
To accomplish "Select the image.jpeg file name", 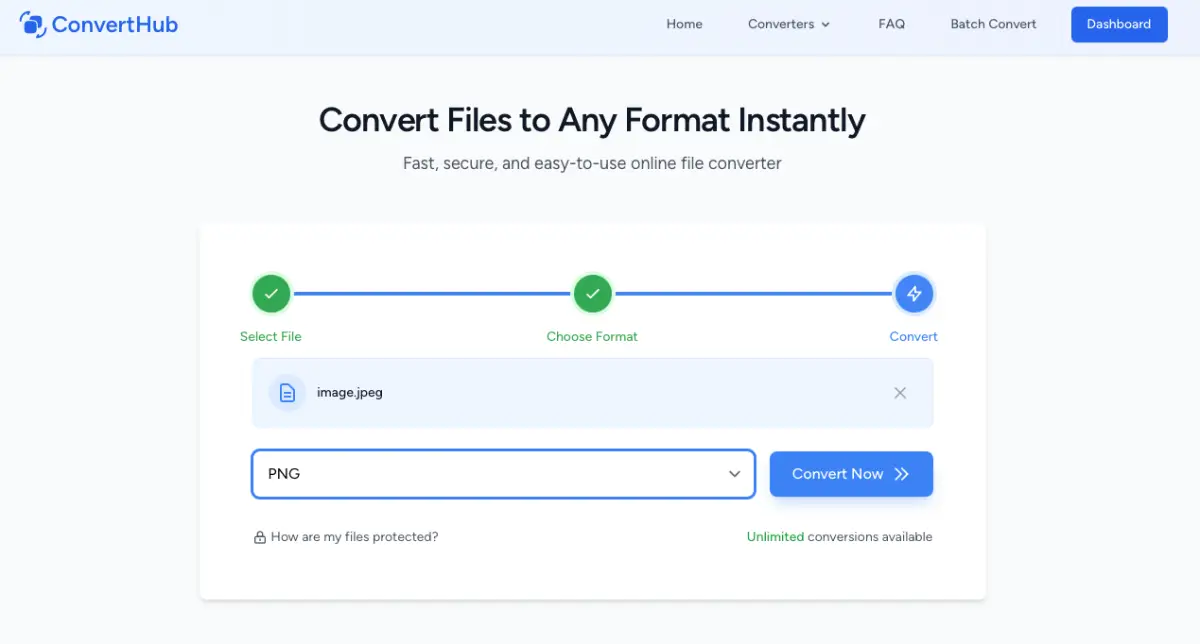I will (x=350, y=393).
